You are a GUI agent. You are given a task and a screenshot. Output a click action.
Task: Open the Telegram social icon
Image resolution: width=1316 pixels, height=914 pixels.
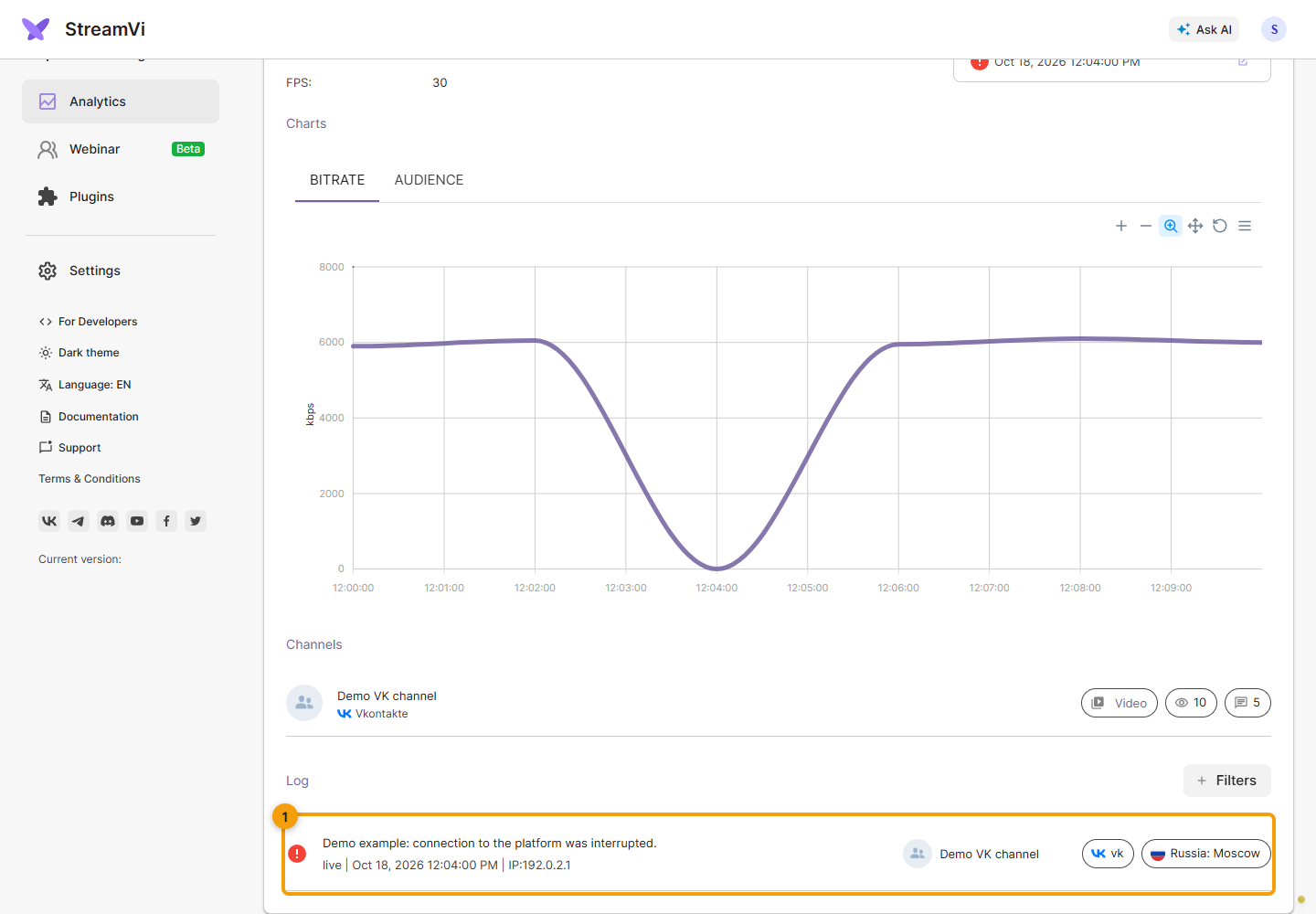[79, 521]
